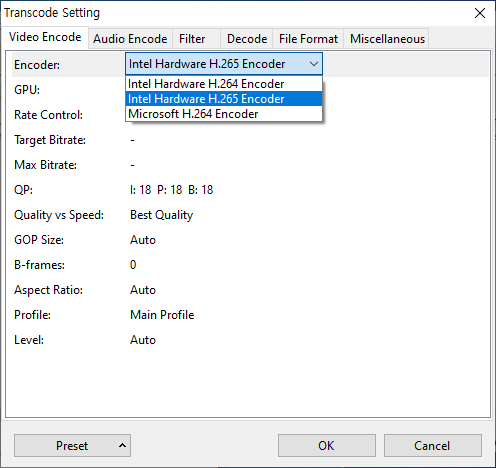Click the Aspect Ratio Auto value
Viewport: 496px width, 468px height.
pyautogui.click(x=143, y=290)
